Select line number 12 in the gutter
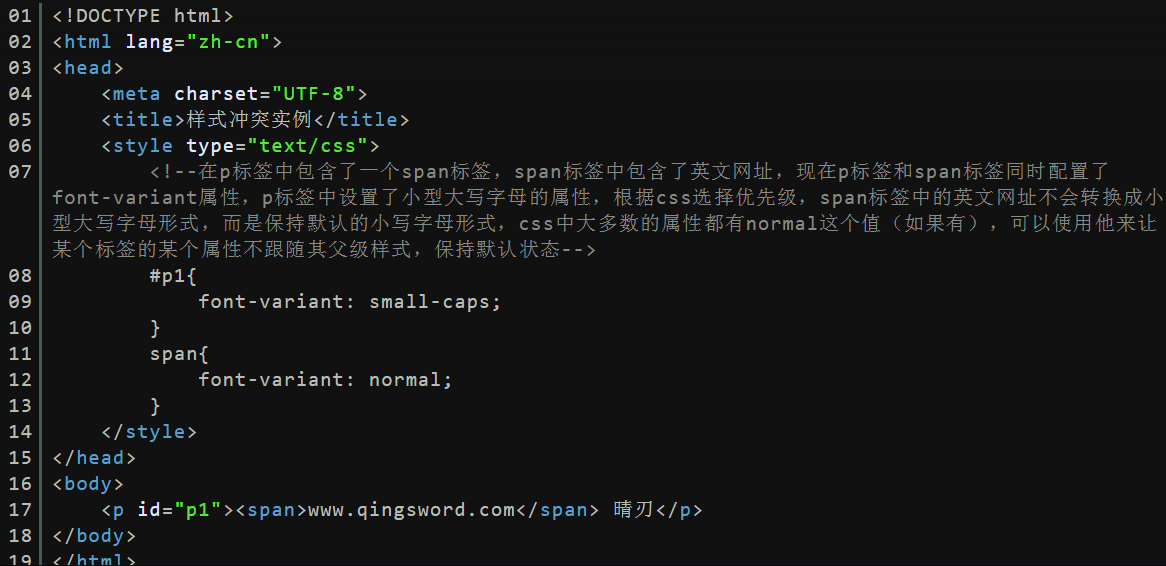 (x=20, y=380)
